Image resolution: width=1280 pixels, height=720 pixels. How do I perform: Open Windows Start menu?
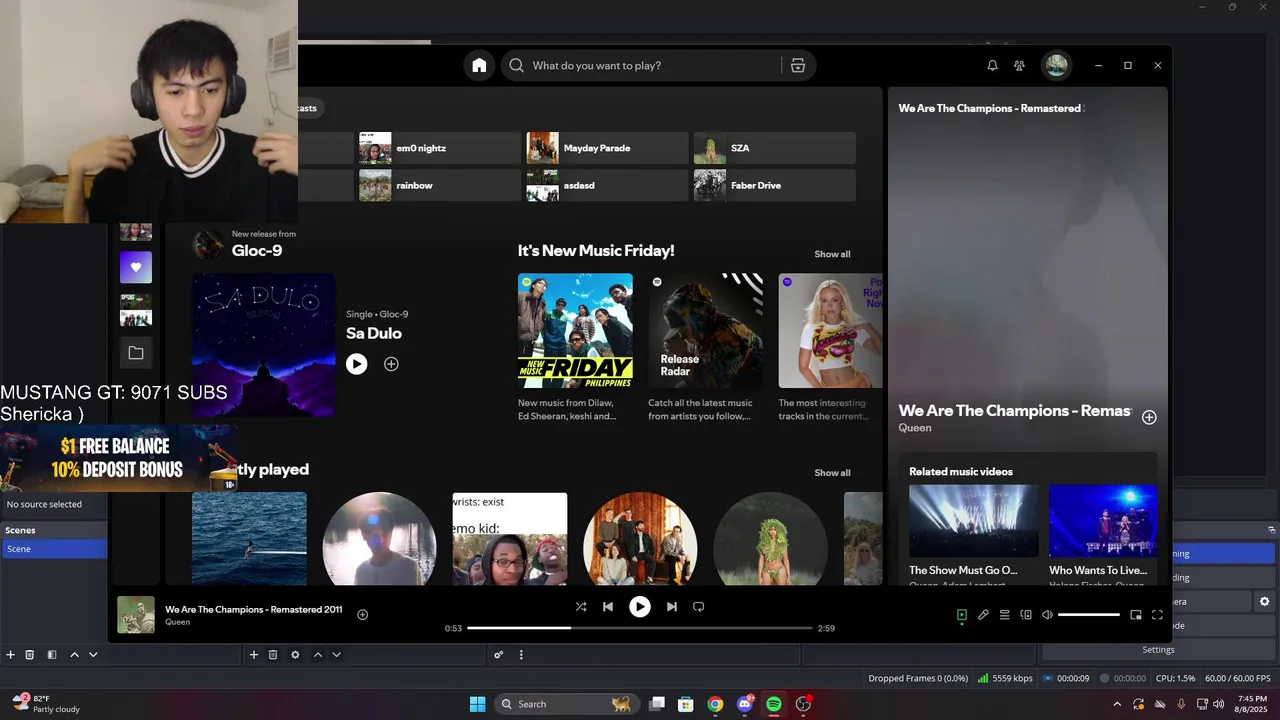tap(478, 704)
